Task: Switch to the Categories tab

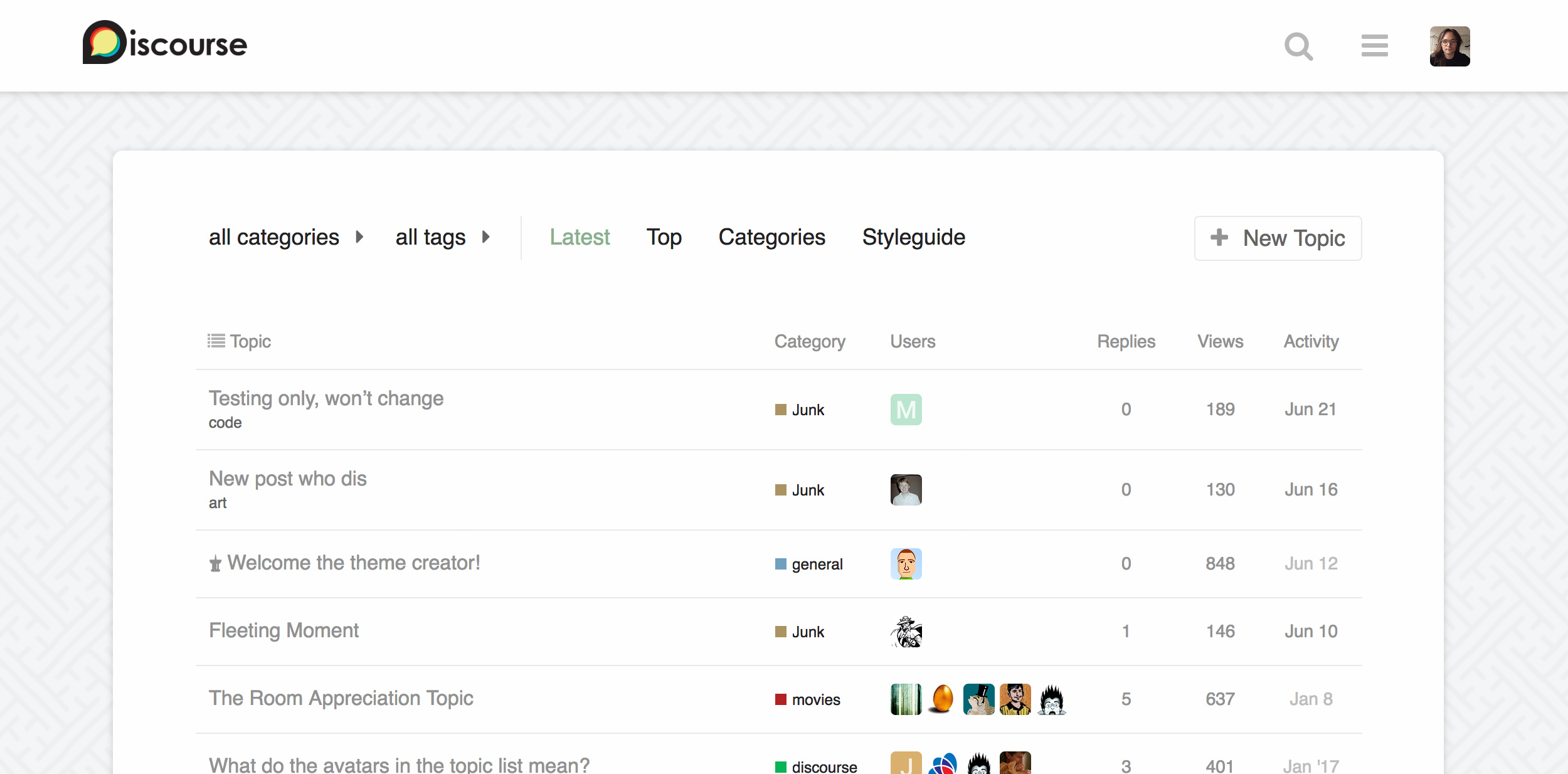Action: [771, 237]
